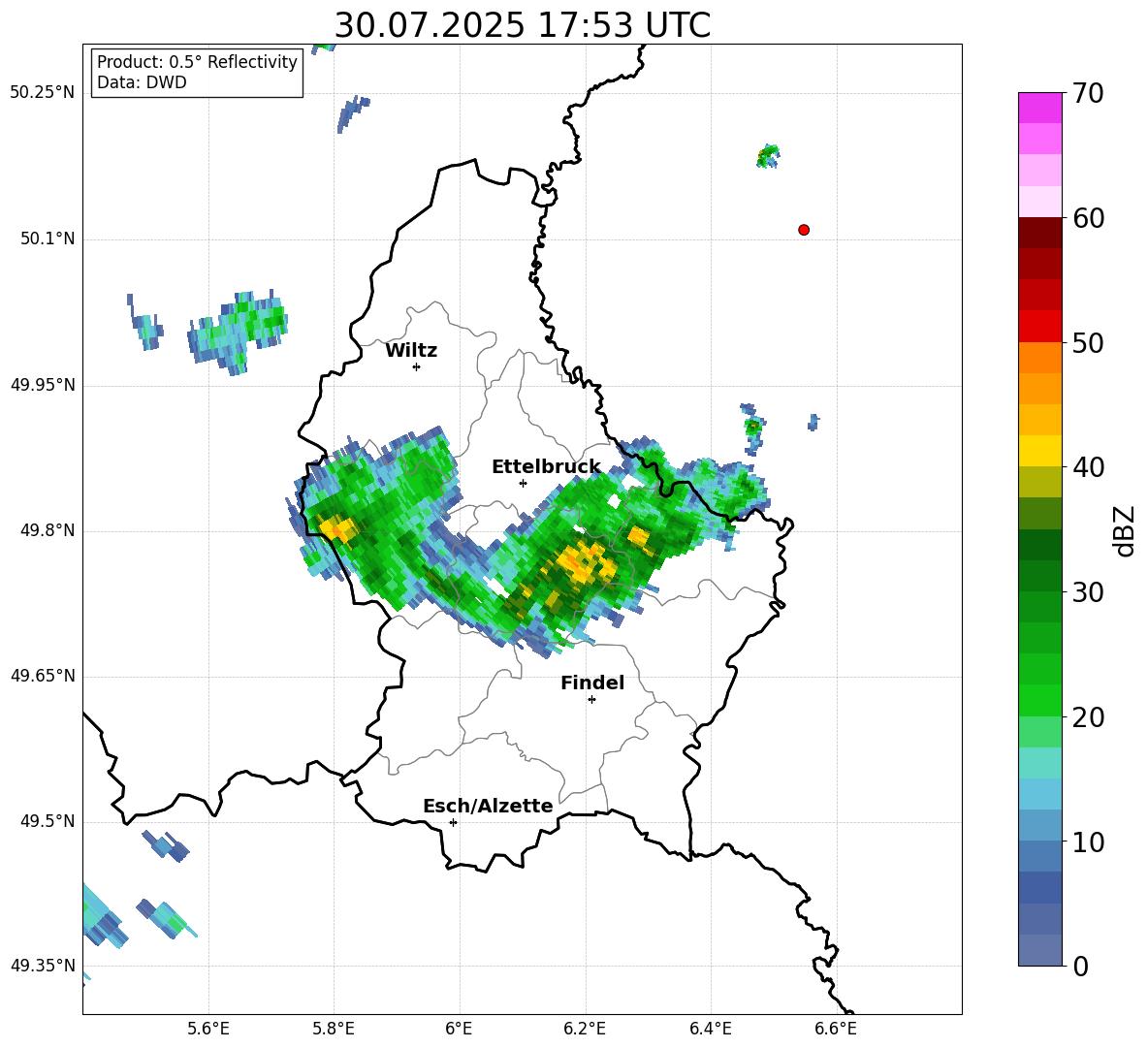Click the Esch/Alzette location cross marker
This screenshot has height=1048, width=1148.
453,822
